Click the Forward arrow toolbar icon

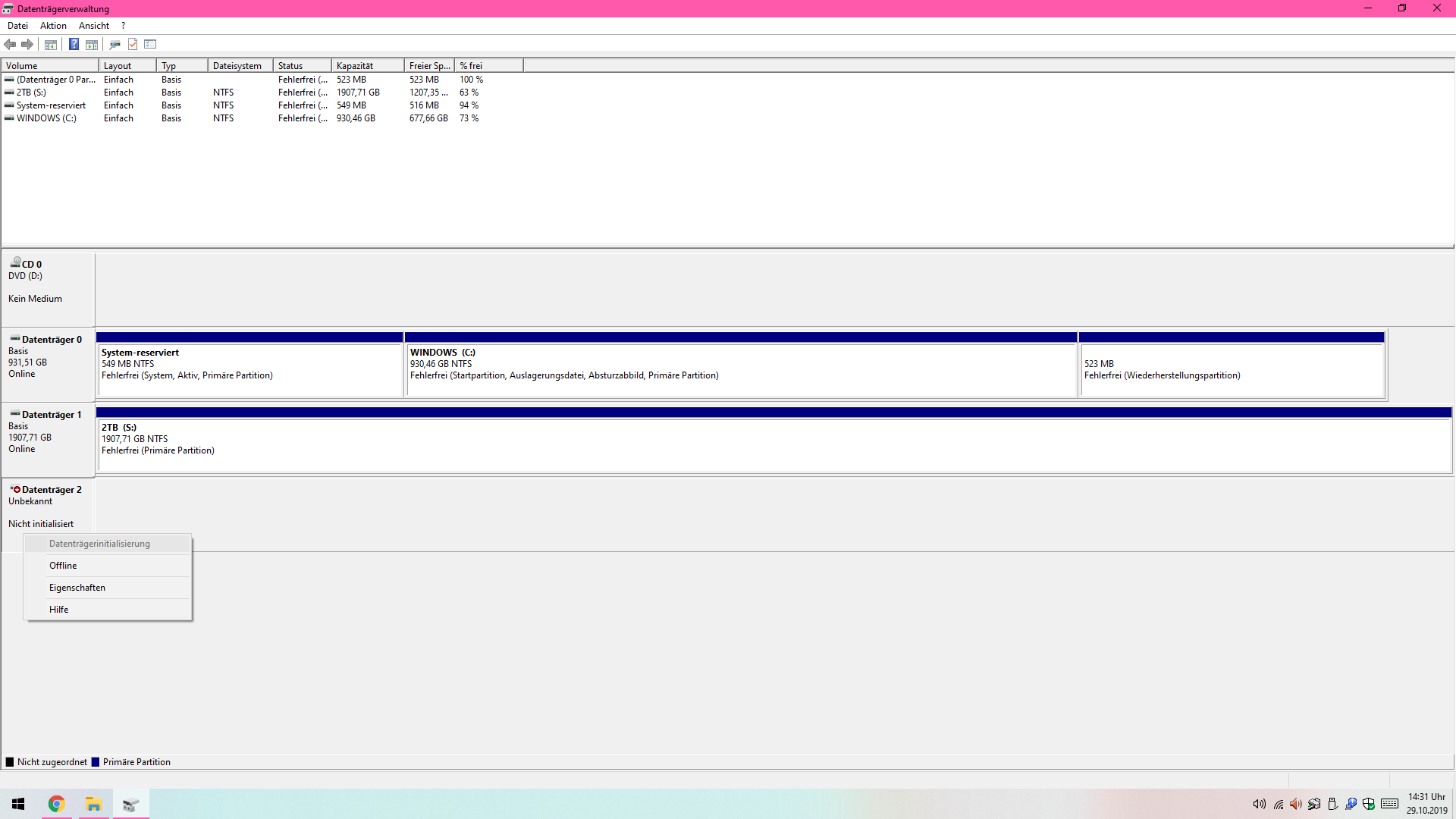coord(27,45)
